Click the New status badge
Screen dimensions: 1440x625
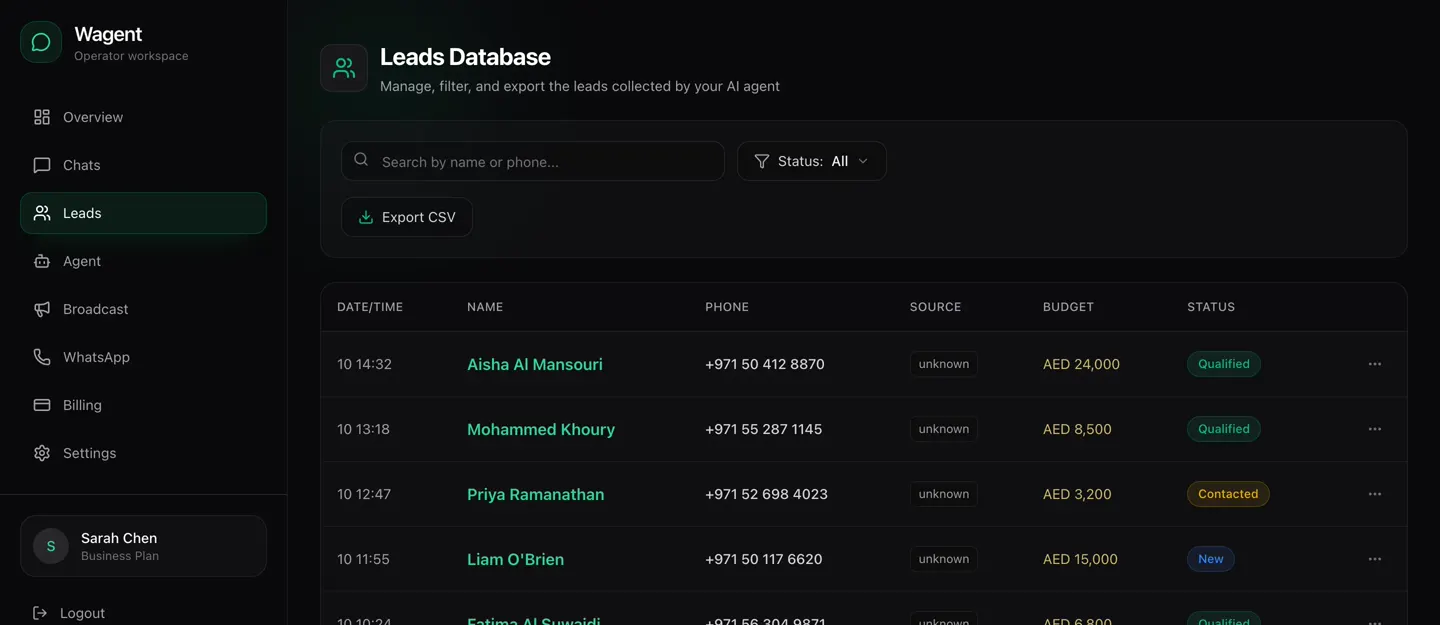[1211, 559]
